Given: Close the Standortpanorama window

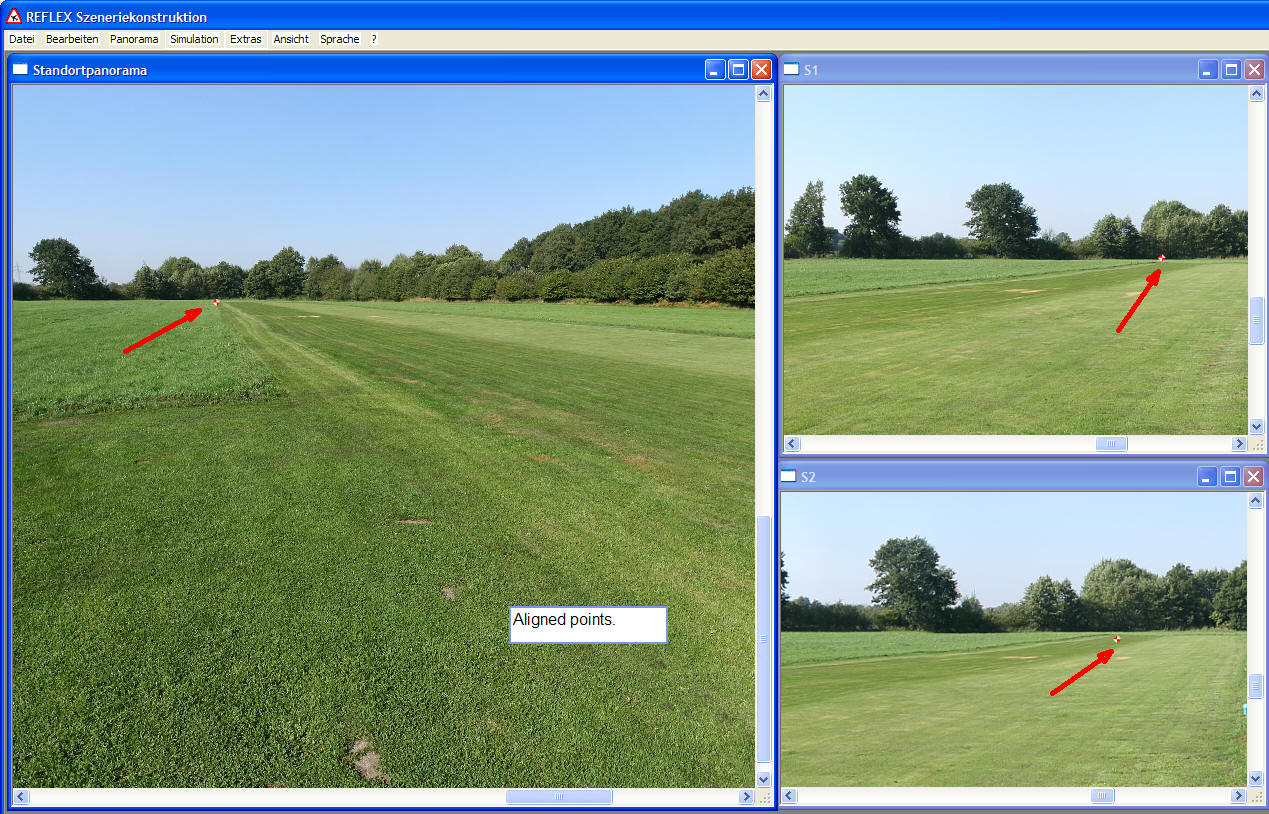Looking at the screenshot, I should (761, 70).
